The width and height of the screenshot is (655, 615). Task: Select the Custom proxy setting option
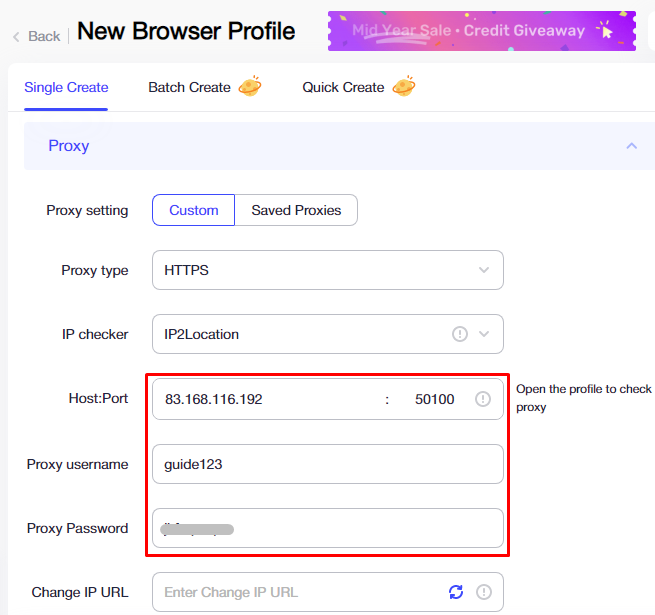pyautogui.click(x=193, y=210)
